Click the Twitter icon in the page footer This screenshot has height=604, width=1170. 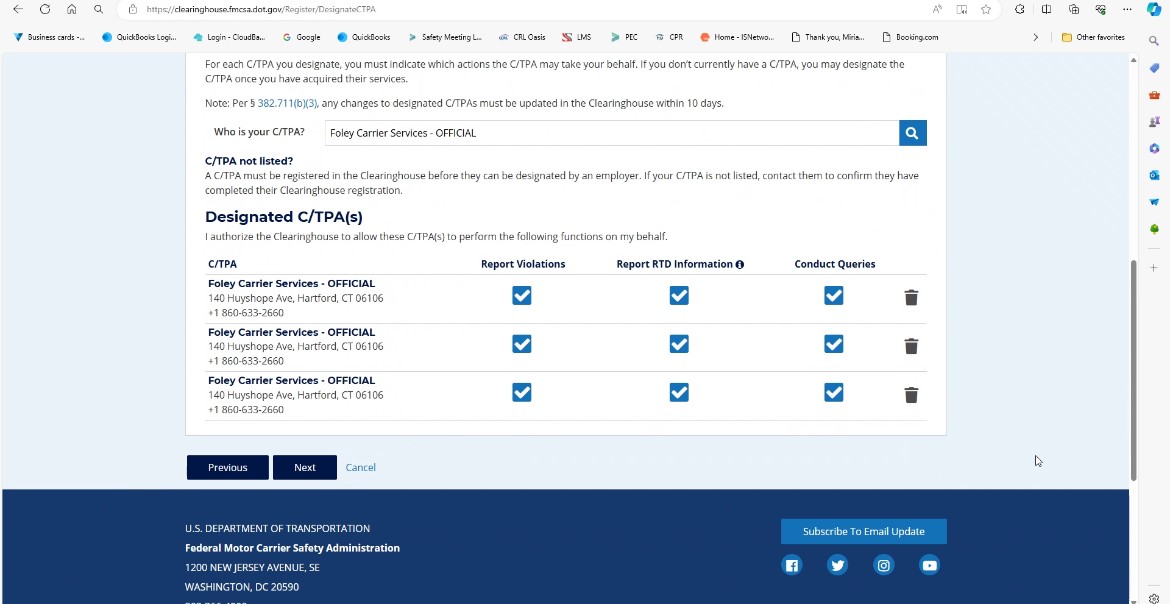pyautogui.click(x=837, y=565)
